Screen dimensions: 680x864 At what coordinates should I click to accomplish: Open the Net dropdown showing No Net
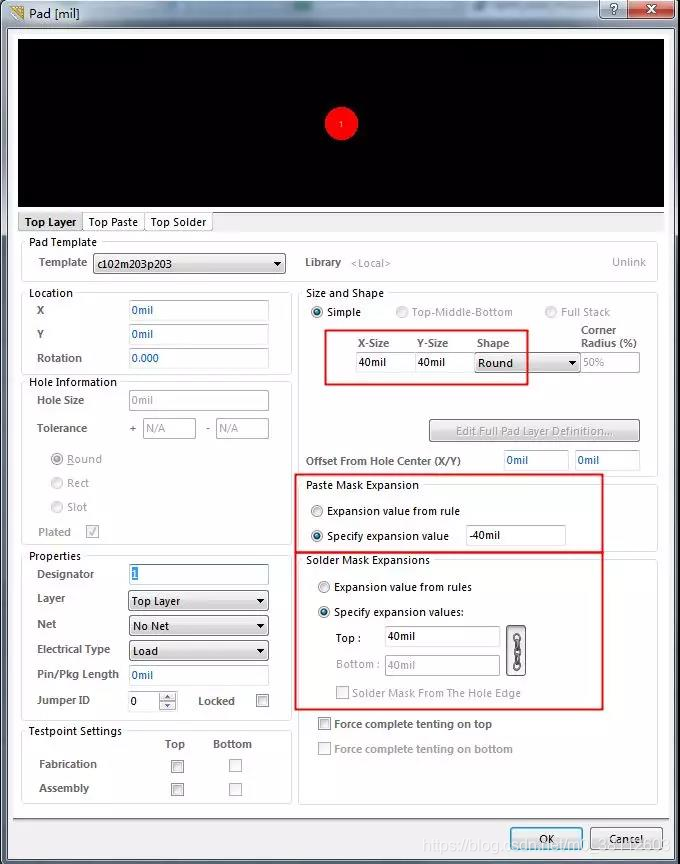198,626
